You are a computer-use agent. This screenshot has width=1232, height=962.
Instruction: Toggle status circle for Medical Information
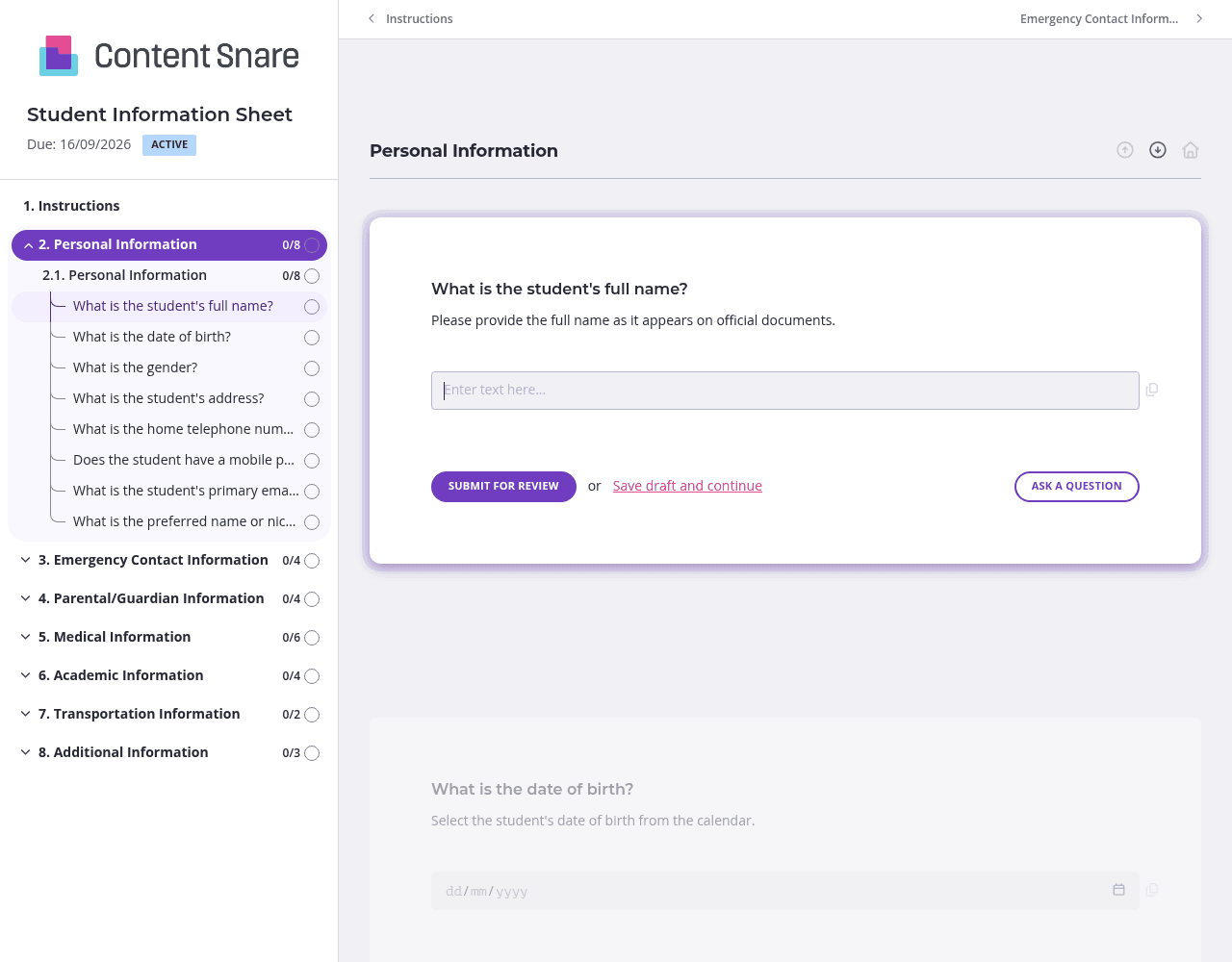coord(312,638)
